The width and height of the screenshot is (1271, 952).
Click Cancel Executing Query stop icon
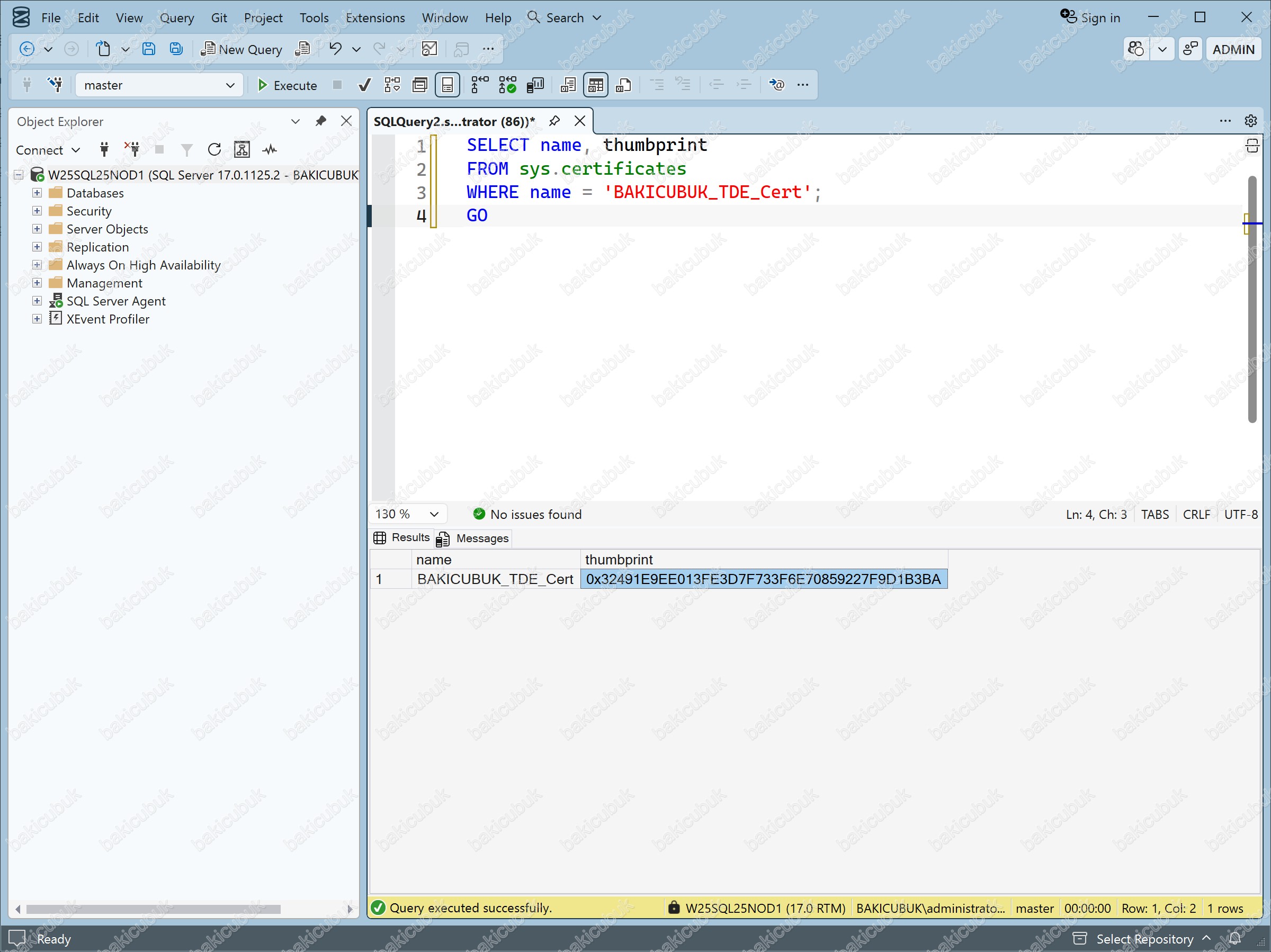pos(337,85)
